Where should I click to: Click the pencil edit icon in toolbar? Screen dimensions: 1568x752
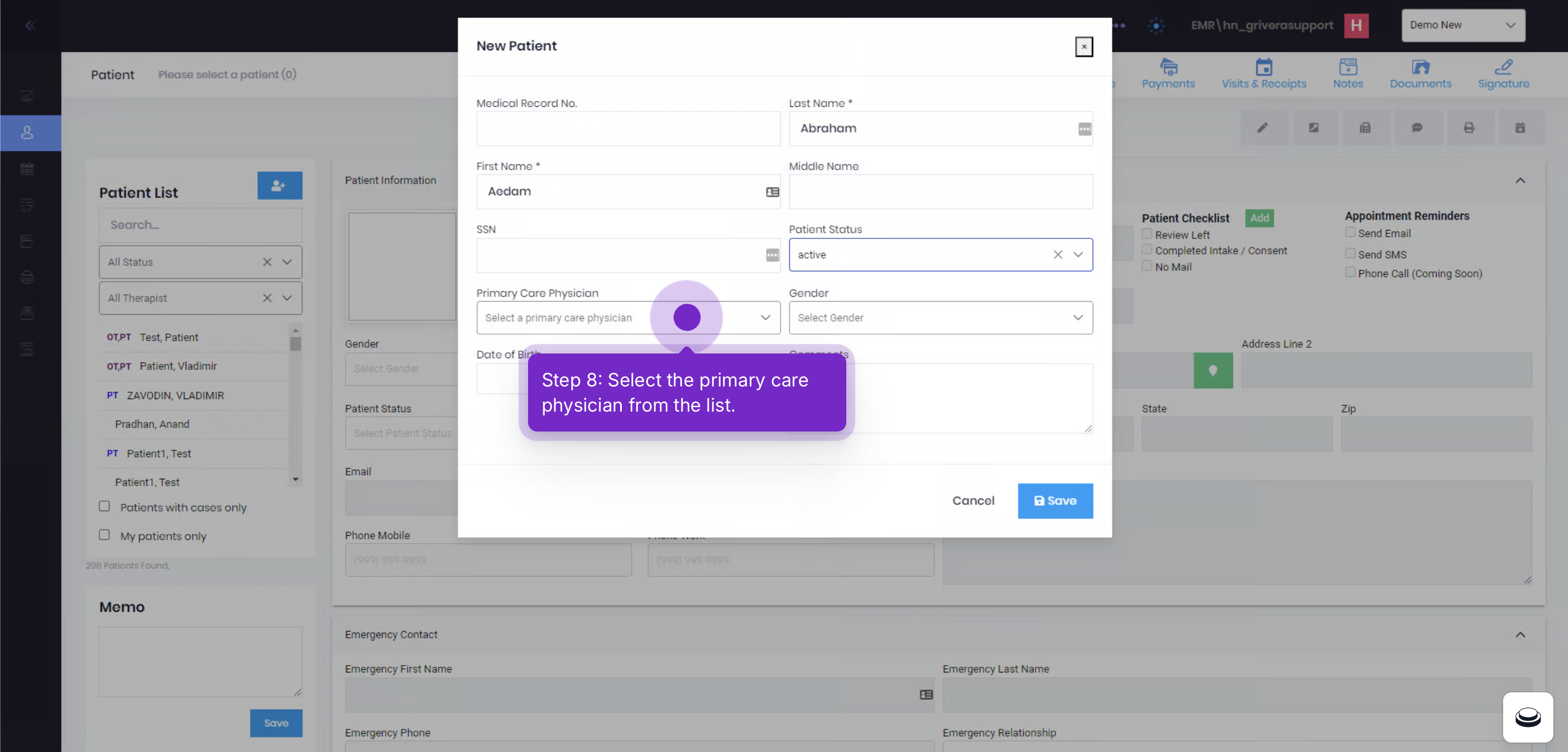(x=1262, y=128)
